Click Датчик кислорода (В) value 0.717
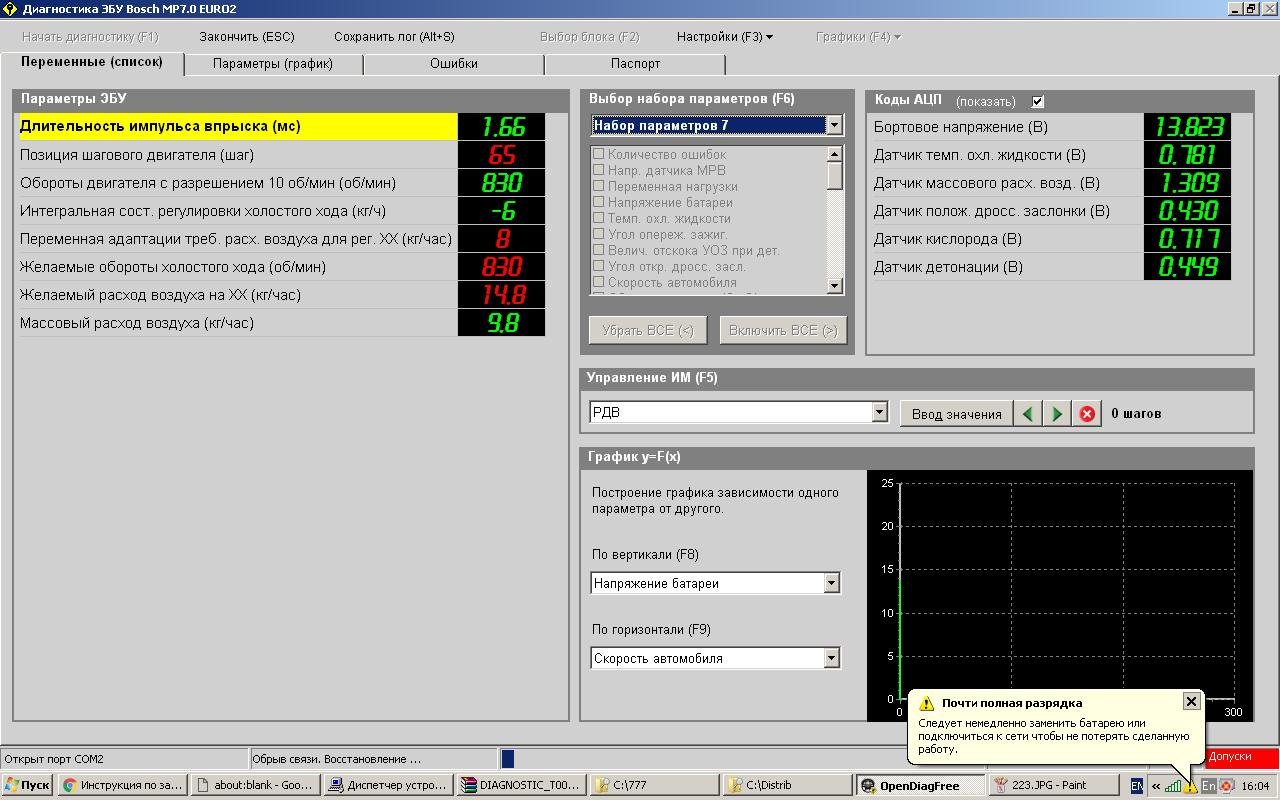 coord(1187,239)
